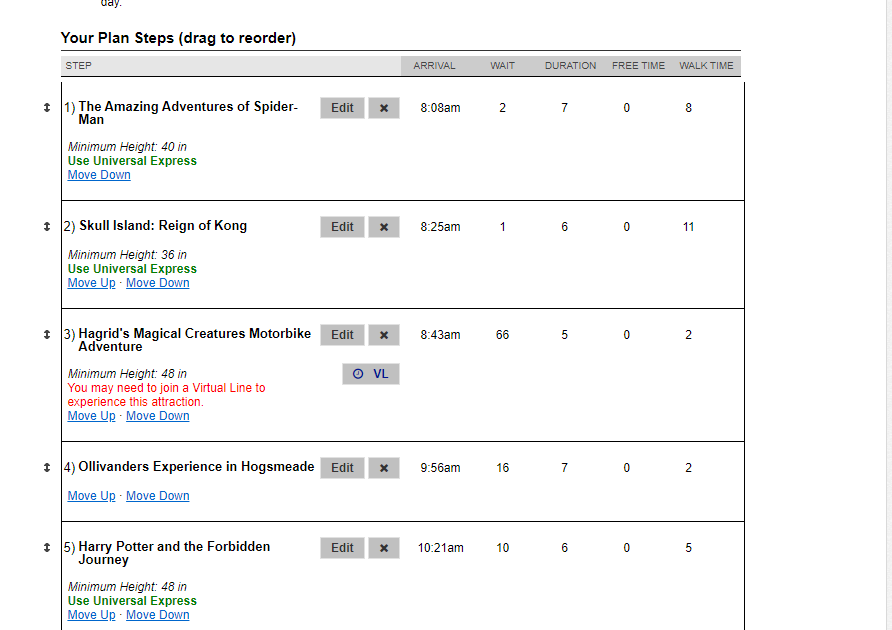Delete the Ollivanders Experience step
The height and width of the screenshot is (630, 892).
[384, 468]
